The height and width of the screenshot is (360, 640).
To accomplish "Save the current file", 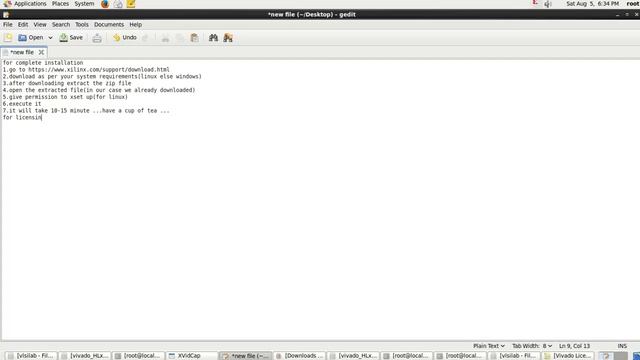I will click(x=71, y=38).
